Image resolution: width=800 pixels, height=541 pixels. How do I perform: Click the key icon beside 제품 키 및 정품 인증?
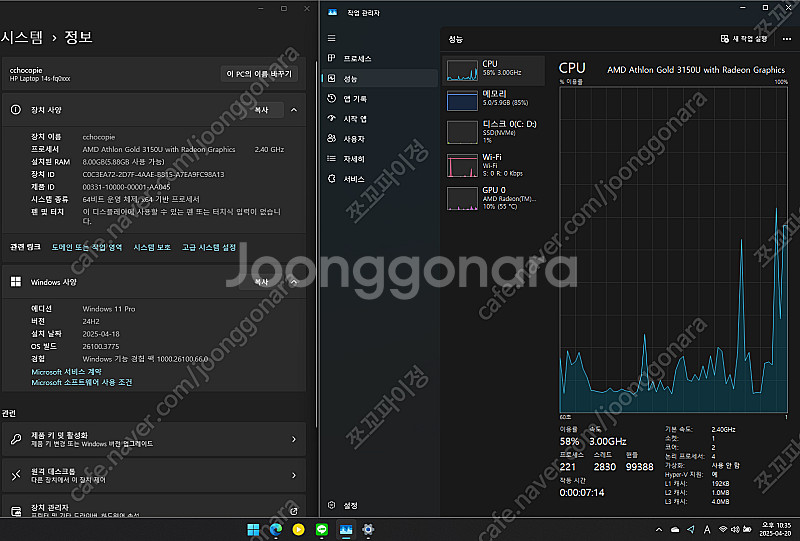pyautogui.click(x=16, y=439)
